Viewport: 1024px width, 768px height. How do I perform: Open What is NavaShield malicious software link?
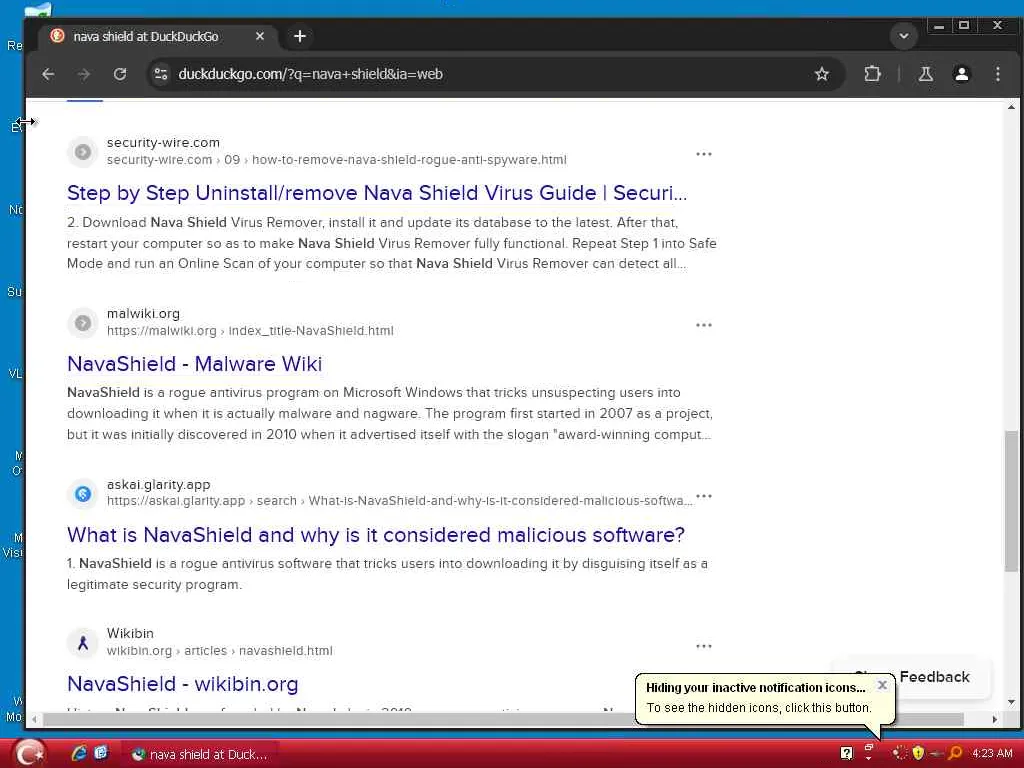click(x=376, y=536)
